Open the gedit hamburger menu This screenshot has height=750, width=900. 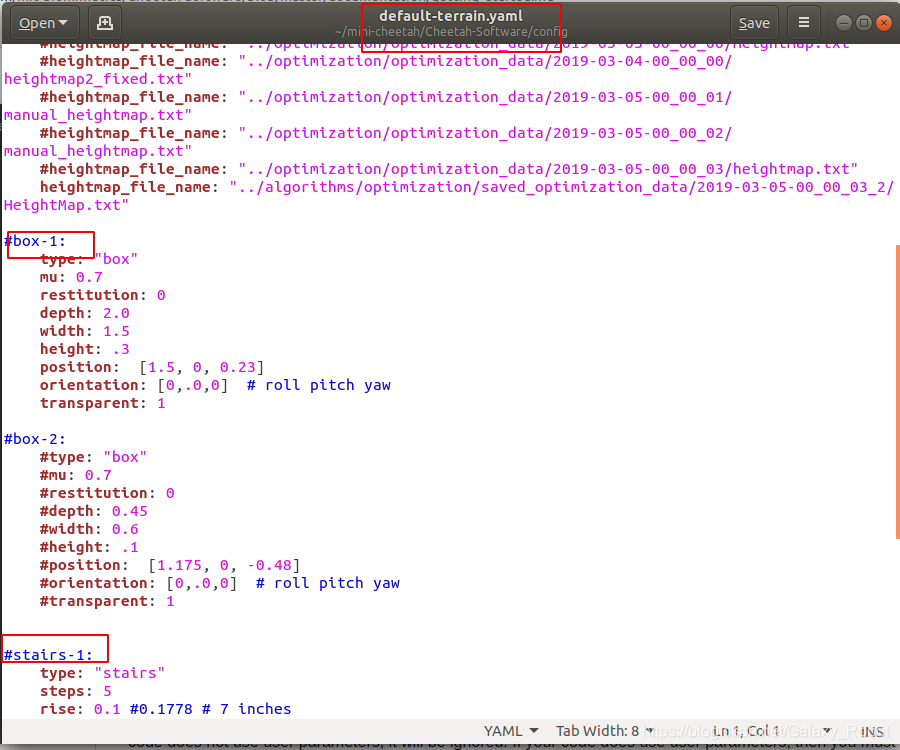[x=804, y=23]
